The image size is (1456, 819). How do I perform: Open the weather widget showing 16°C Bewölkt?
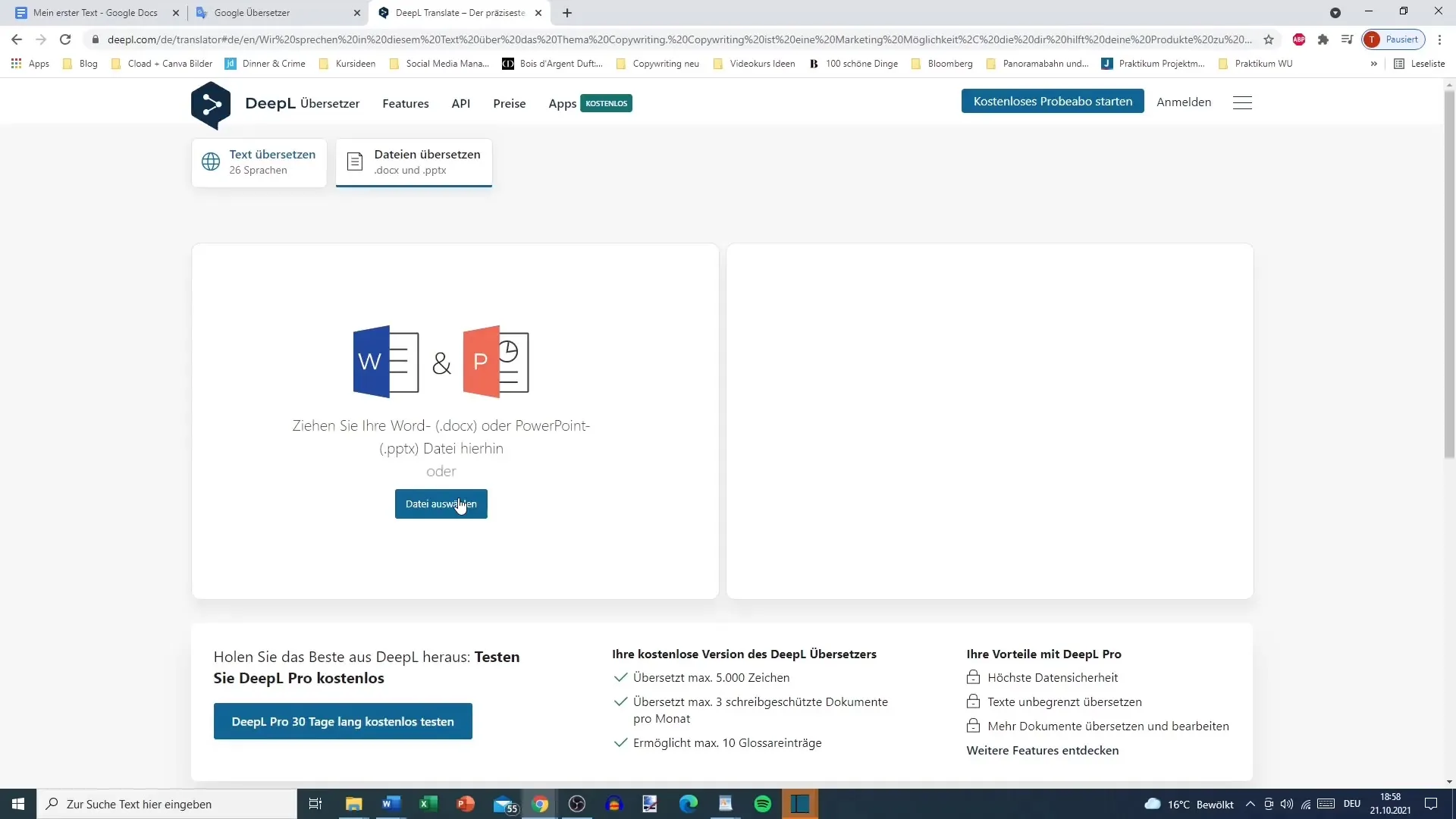coord(1189,804)
